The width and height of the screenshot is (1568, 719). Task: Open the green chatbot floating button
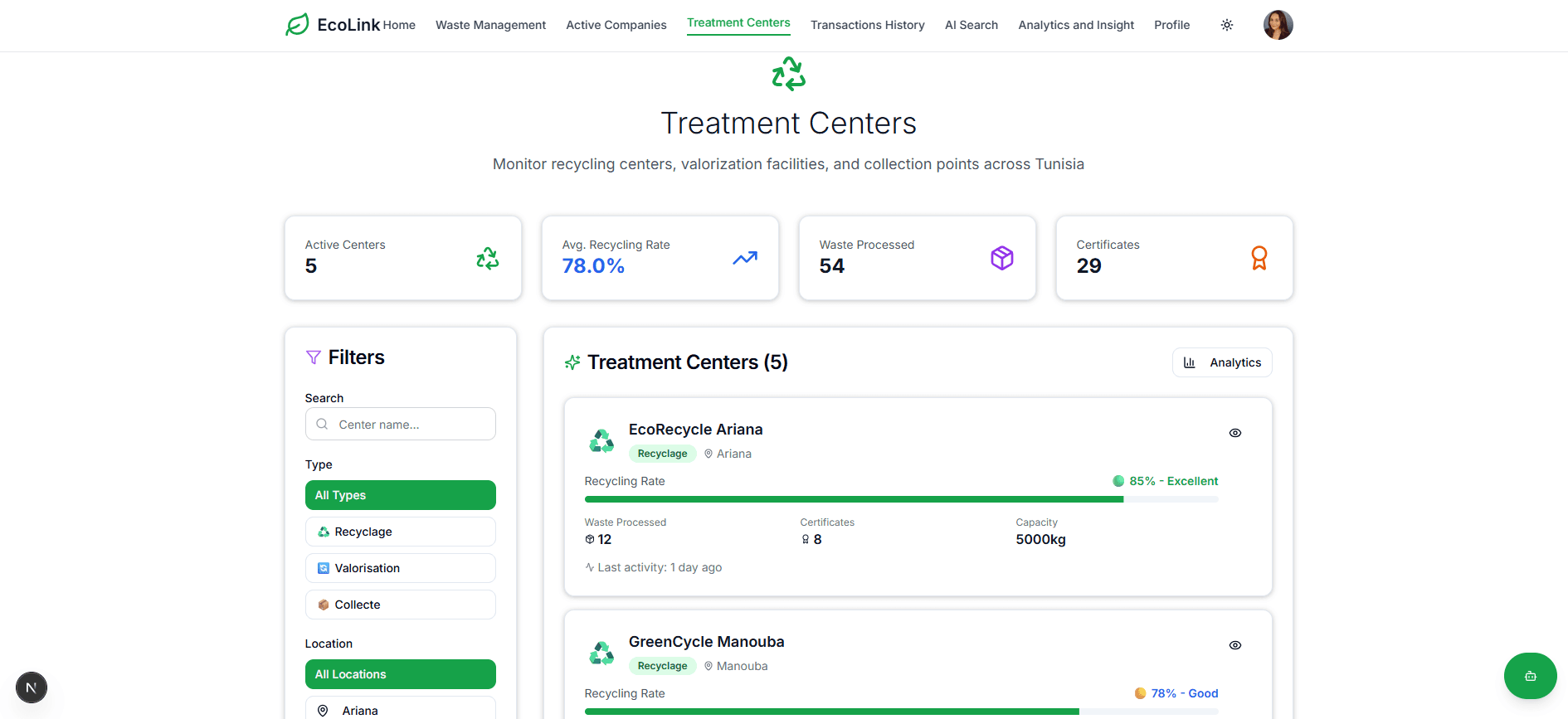click(1531, 676)
